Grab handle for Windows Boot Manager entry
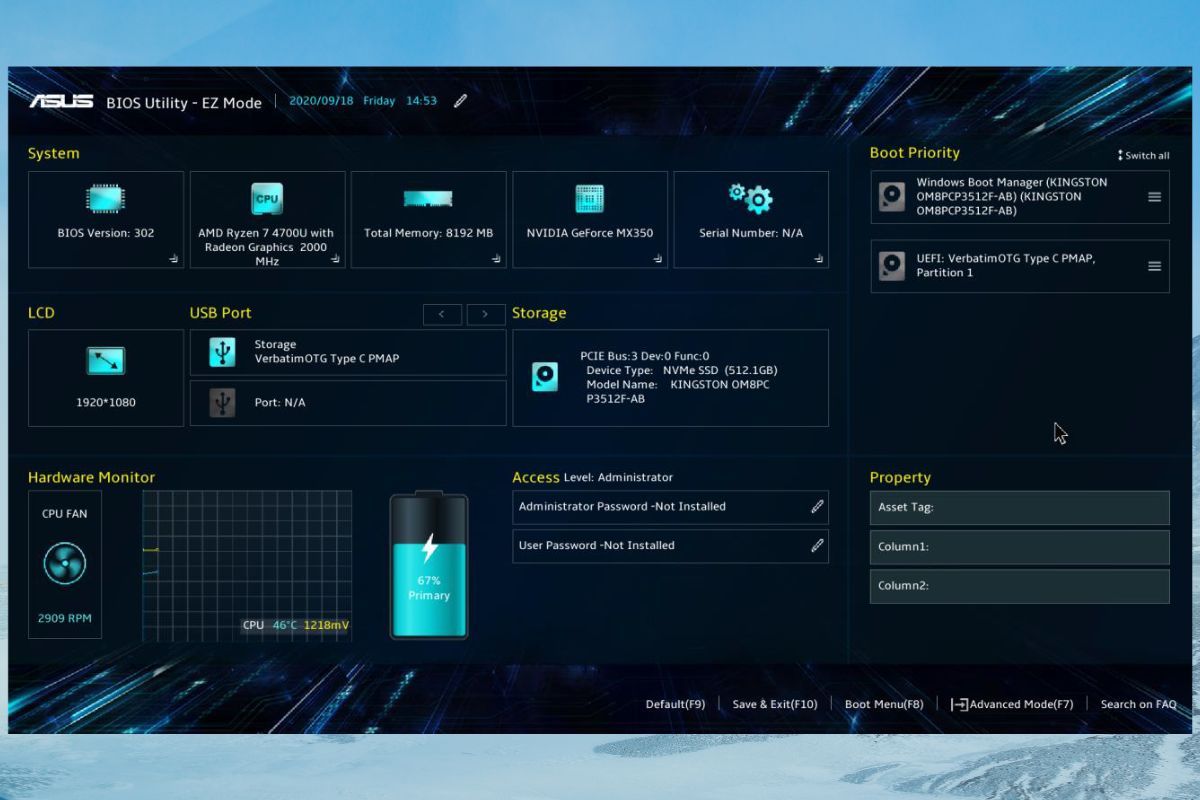The height and width of the screenshot is (800, 1200). tap(1154, 197)
